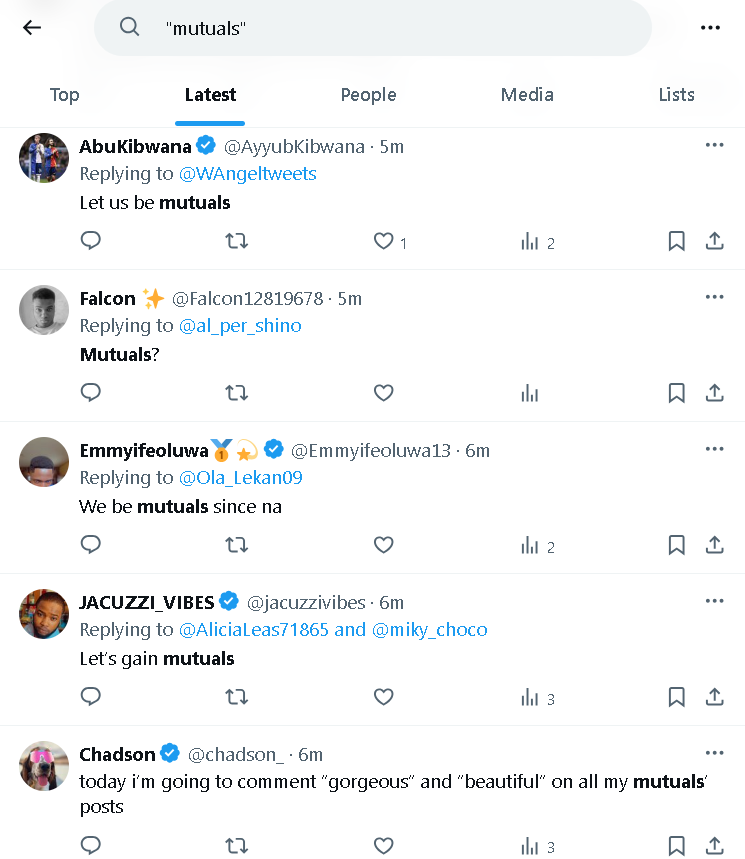Open the @WAngeltweets profile link

pyautogui.click(x=247, y=173)
